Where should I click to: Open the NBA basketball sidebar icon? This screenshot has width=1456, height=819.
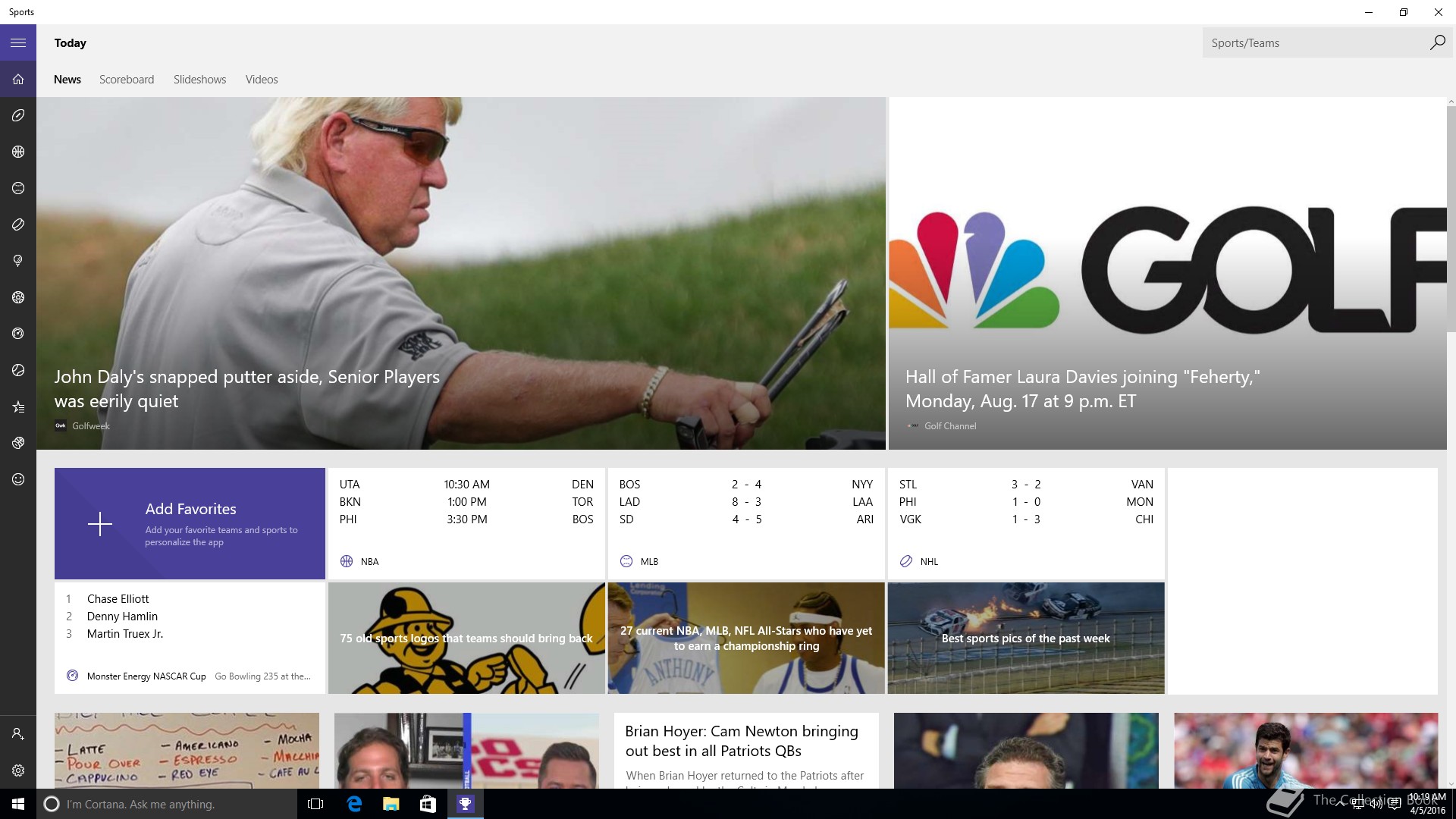[18, 152]
